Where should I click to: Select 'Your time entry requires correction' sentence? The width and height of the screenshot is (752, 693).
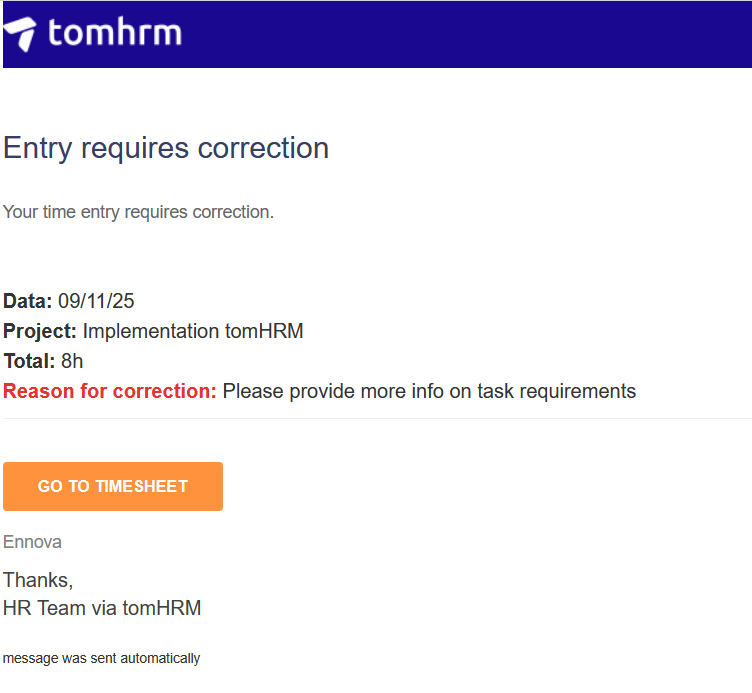point(138,212)
